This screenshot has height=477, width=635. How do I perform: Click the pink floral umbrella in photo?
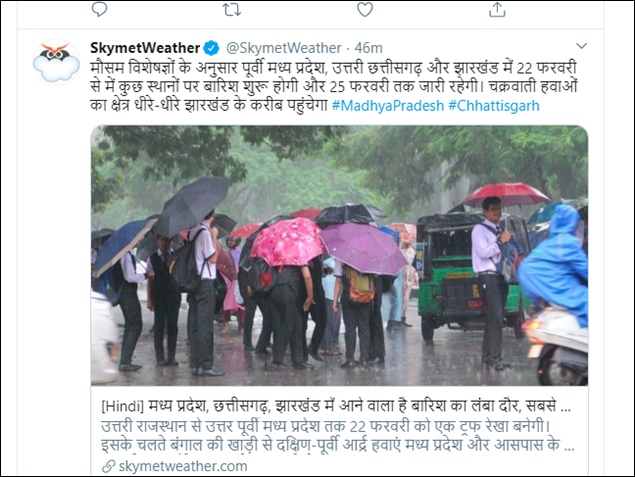(x=287, y=242)
